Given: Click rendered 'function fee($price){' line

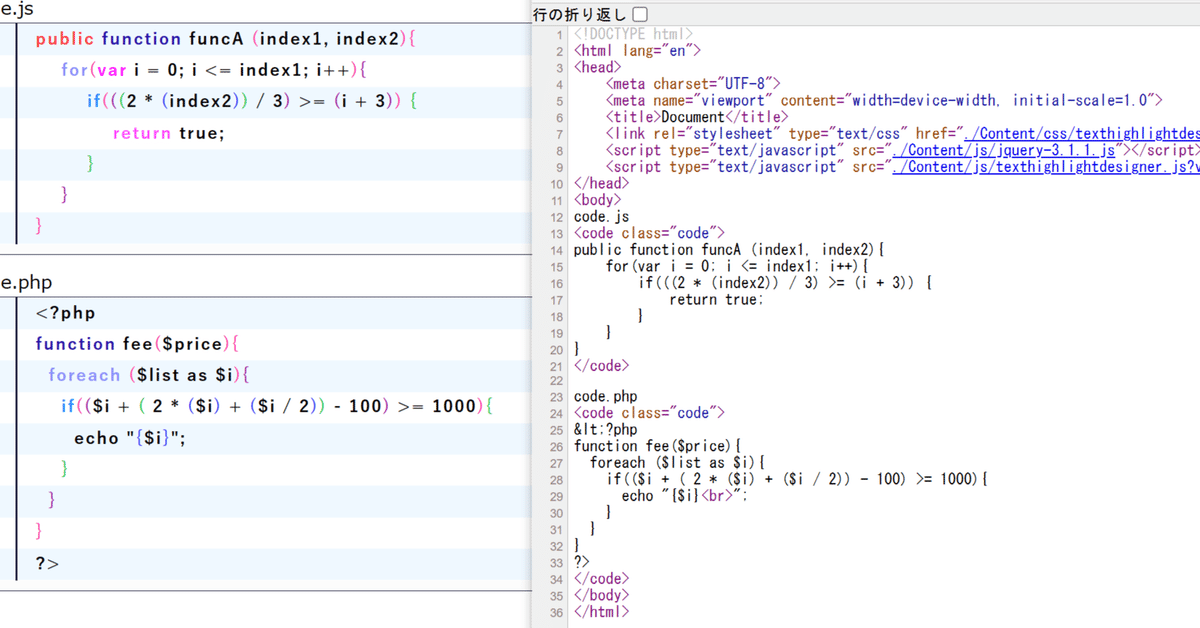Looking at the screenshot, I should click(x=137, y=344).
